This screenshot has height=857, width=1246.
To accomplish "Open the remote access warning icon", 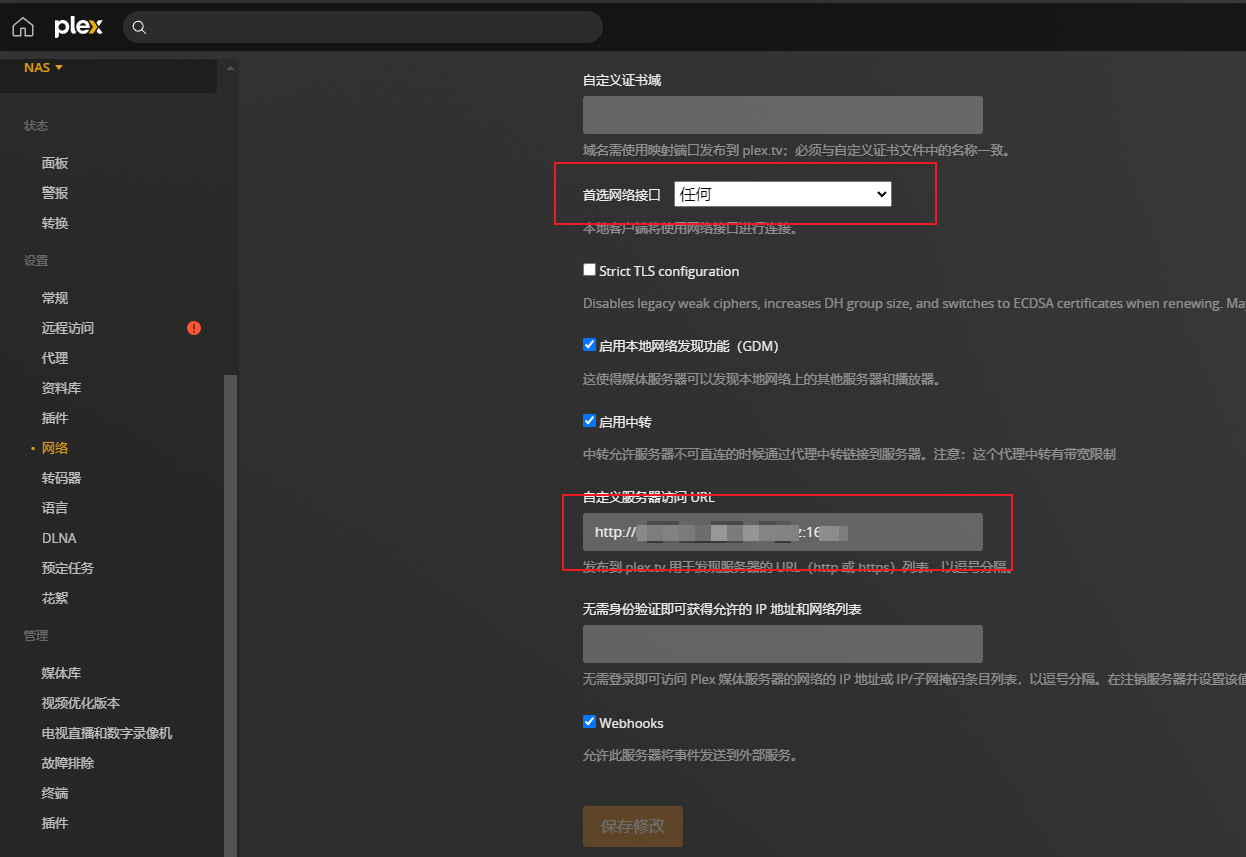I will click(194, 328).
